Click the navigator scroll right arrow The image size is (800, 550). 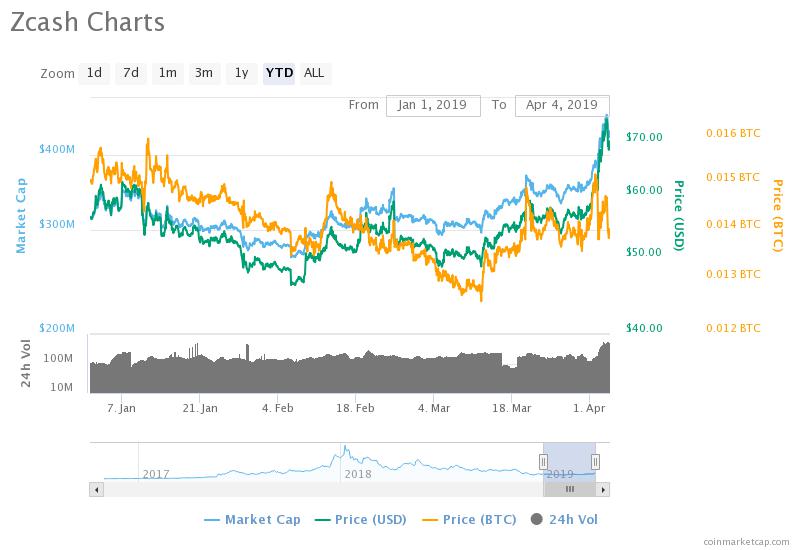(x=603, y=490)
